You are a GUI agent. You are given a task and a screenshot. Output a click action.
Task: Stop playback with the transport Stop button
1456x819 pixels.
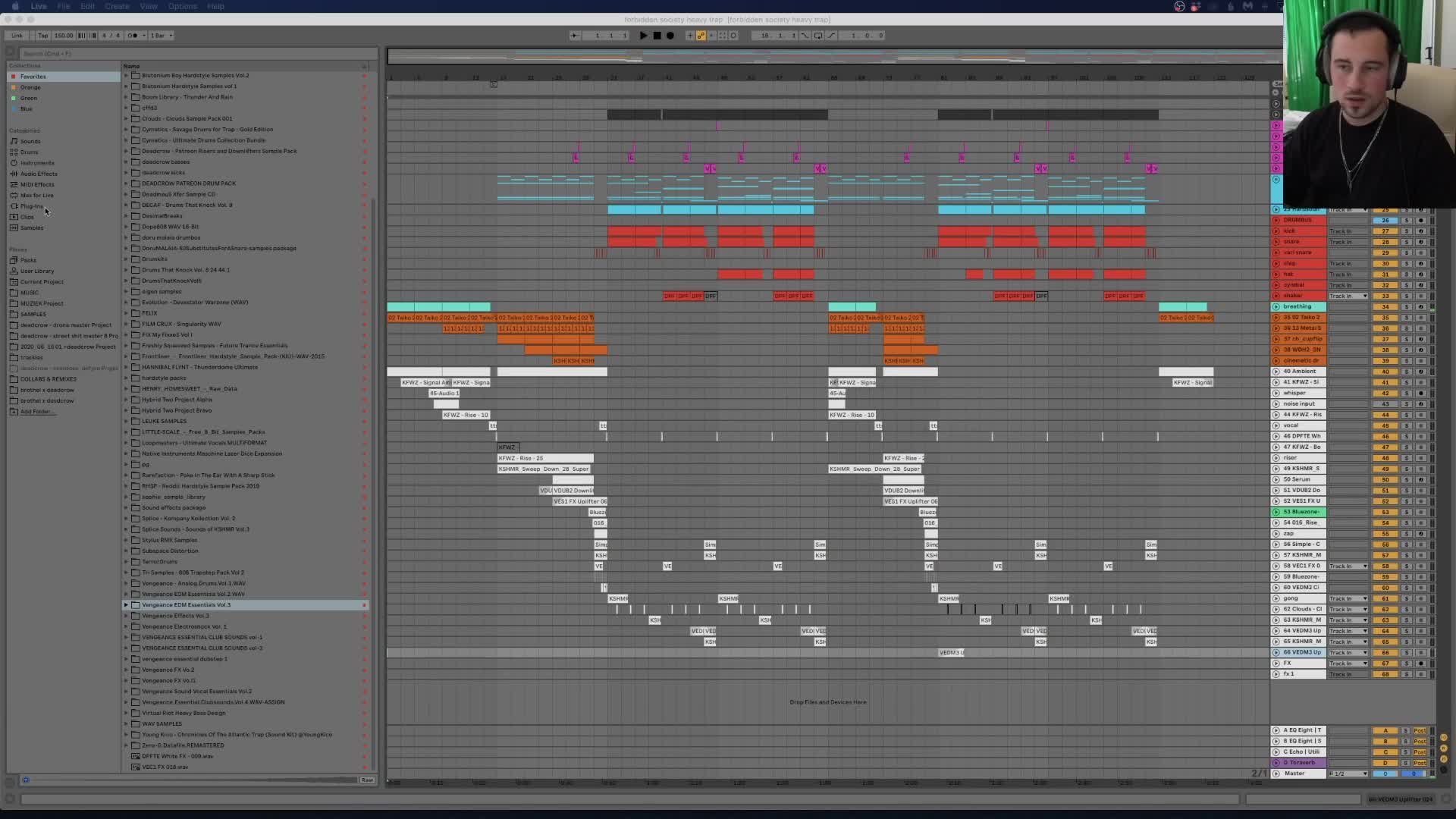pos(657,36)
